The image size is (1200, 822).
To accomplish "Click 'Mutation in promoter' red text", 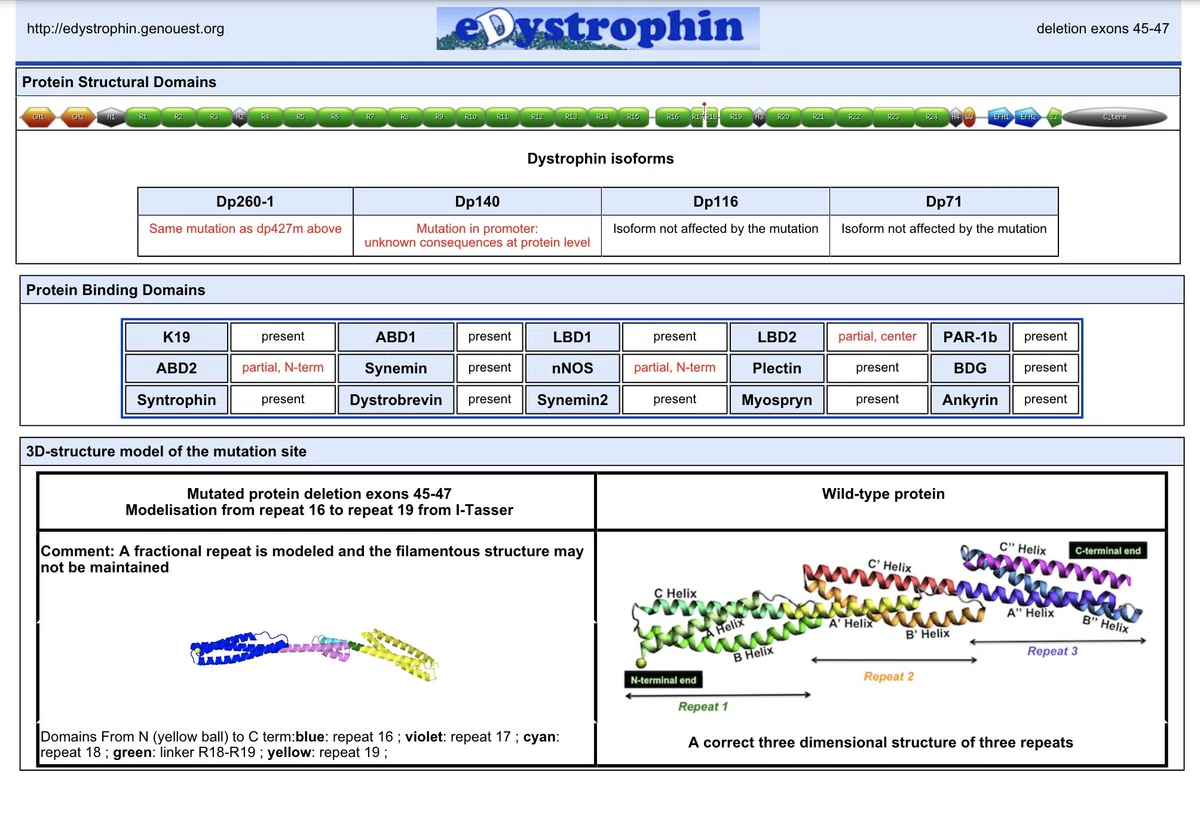I will click(477, 228).
